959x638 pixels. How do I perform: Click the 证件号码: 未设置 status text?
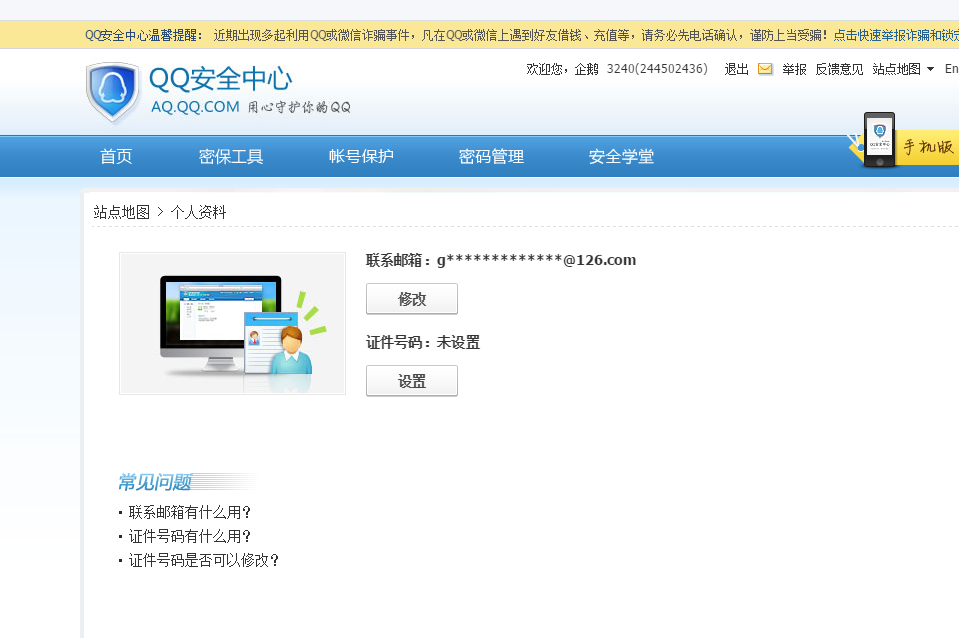click(x=423, y=343)
